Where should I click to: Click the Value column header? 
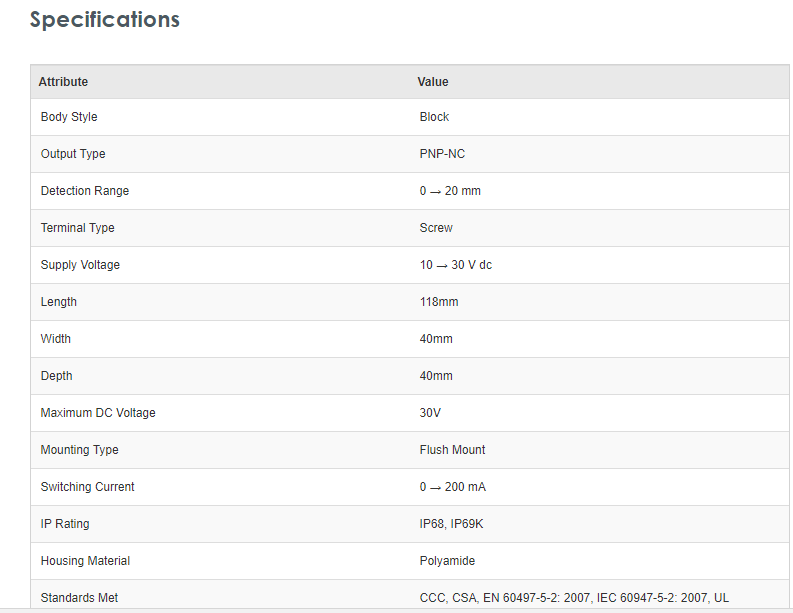(x=433, y=82)
